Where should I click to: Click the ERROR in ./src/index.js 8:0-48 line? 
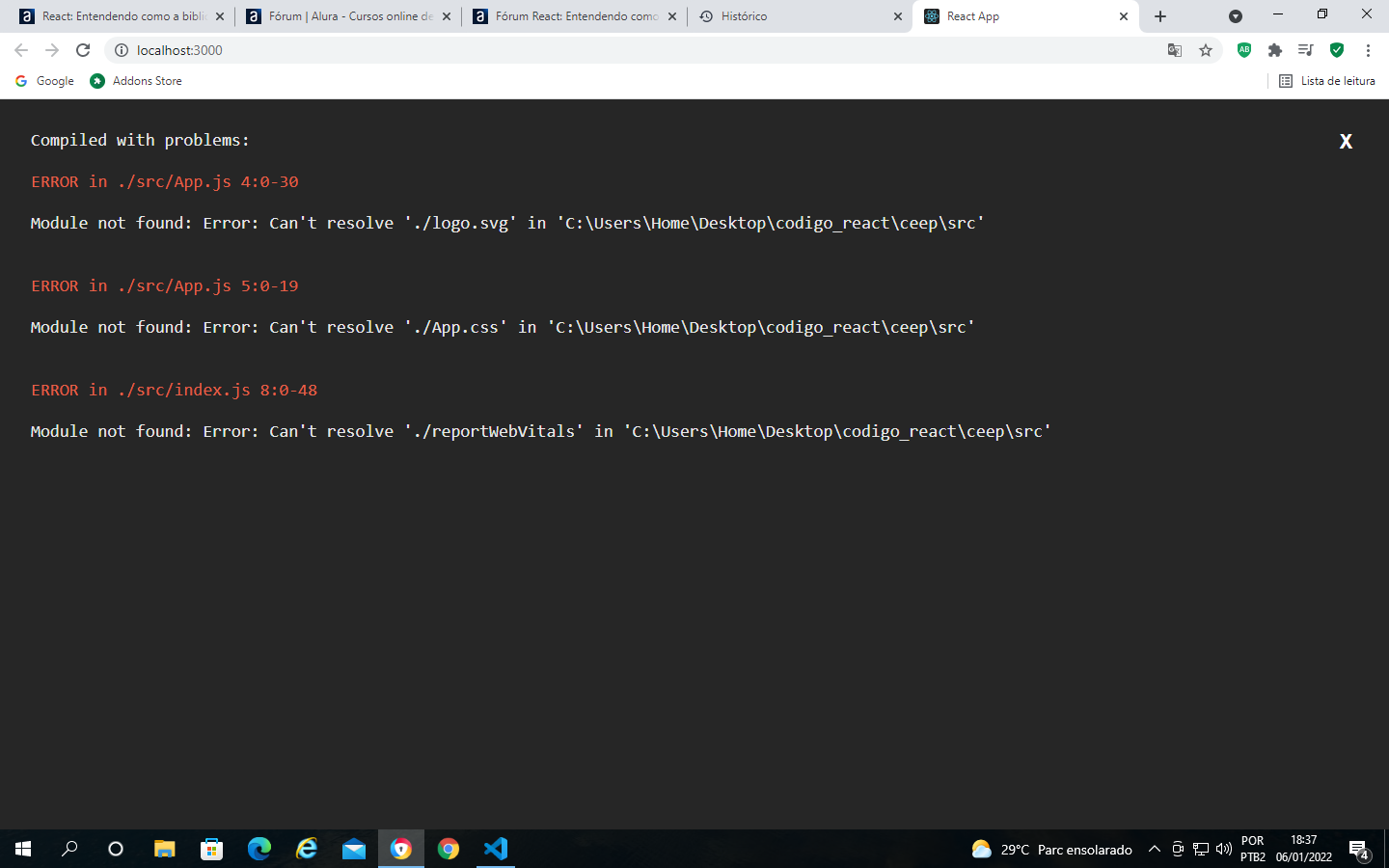tap(175, 390)
